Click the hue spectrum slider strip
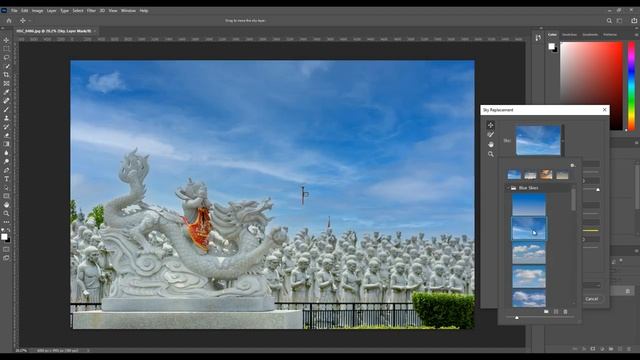This screenshot has width=640, height=360. tap(631, 87)
